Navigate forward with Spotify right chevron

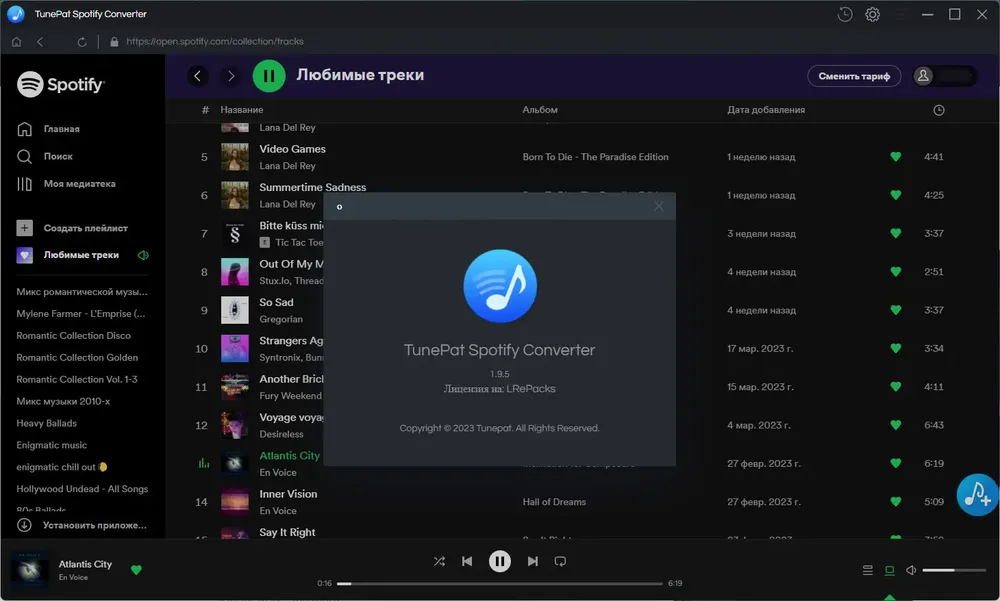click(x=231, y=76)
